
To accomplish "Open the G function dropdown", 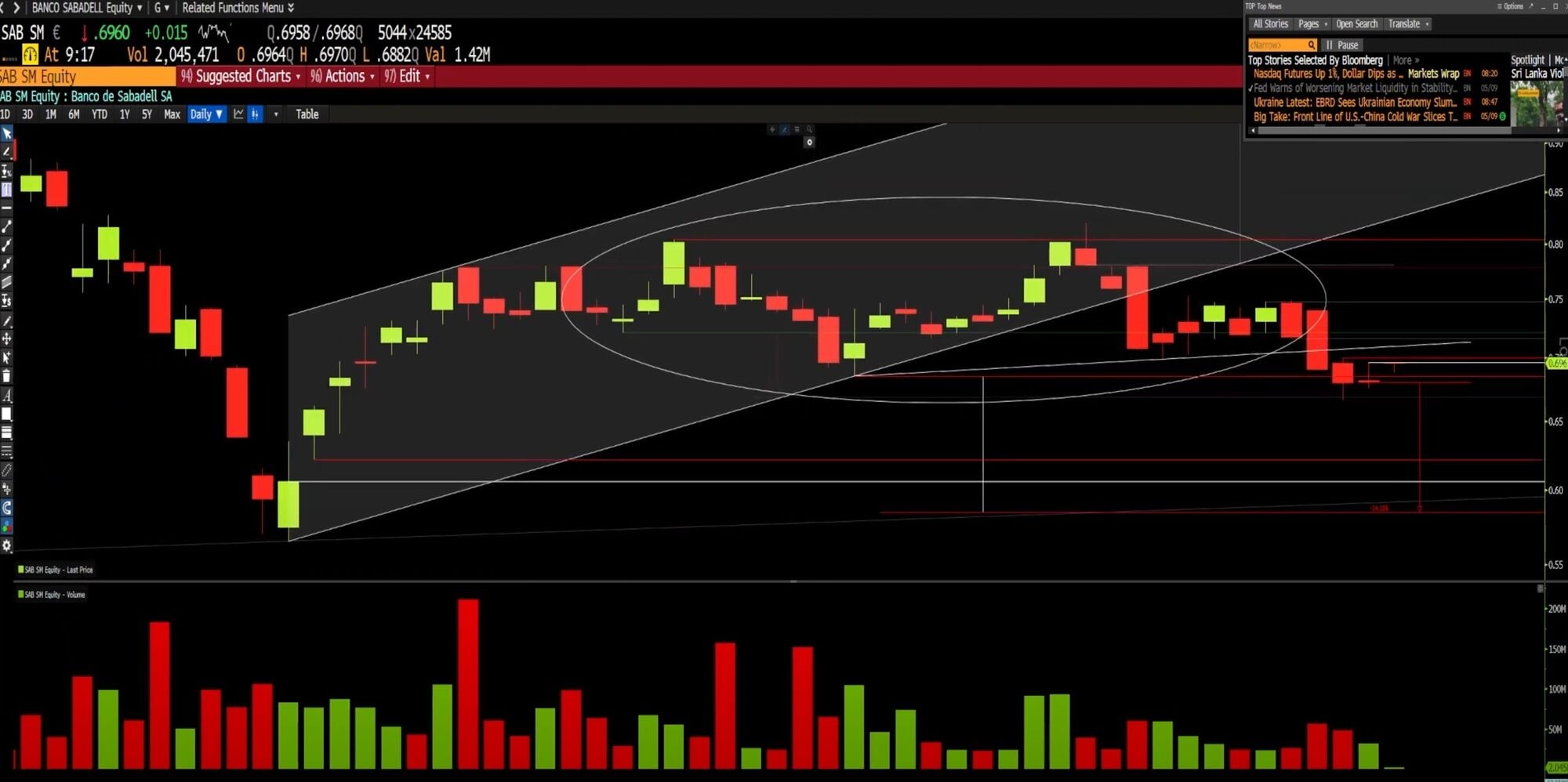I will click(162, 8).
